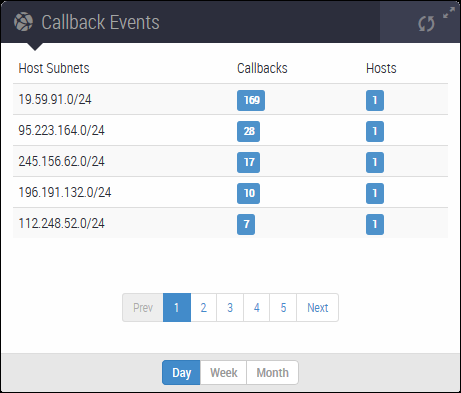Click hosts badge for 95.223.164.0/24
Image resolution: width=461 pixels, height=393 pixels.
pyautogui.click(x=375, y=131)
